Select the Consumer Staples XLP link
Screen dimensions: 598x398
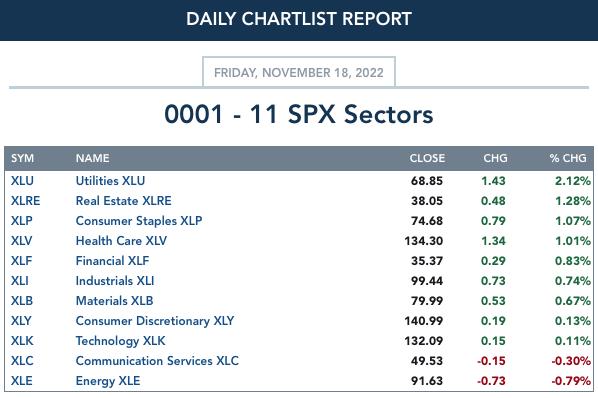(139, 221)
